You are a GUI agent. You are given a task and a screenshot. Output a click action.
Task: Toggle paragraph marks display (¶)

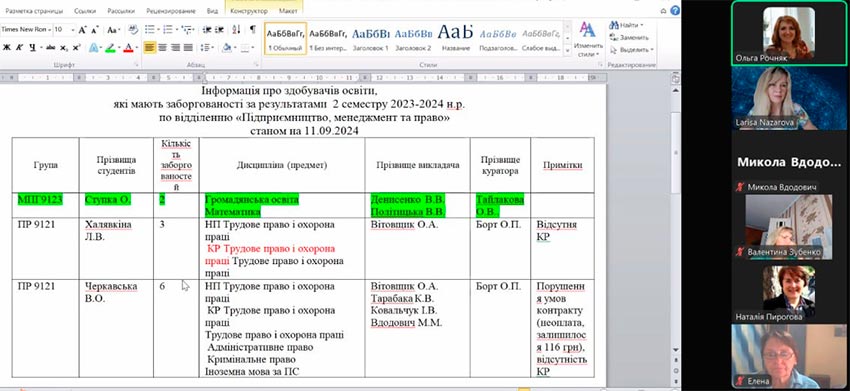[x=253, y=30]
